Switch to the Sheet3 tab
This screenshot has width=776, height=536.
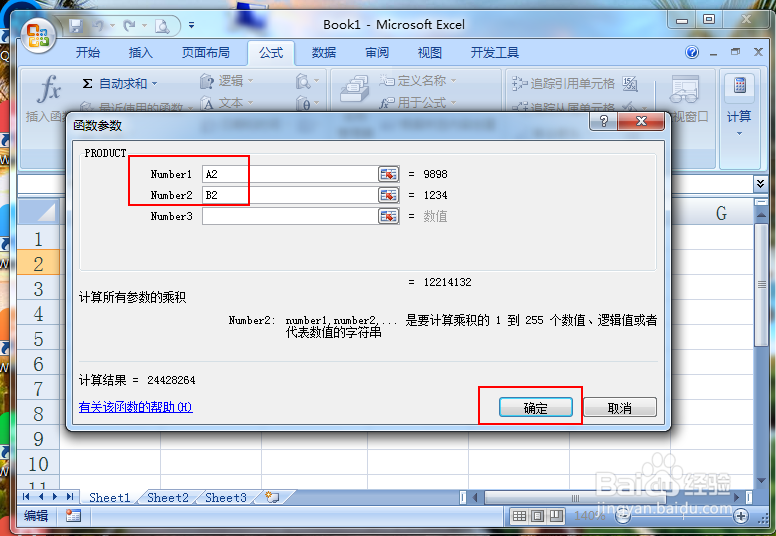coord(226,497)
